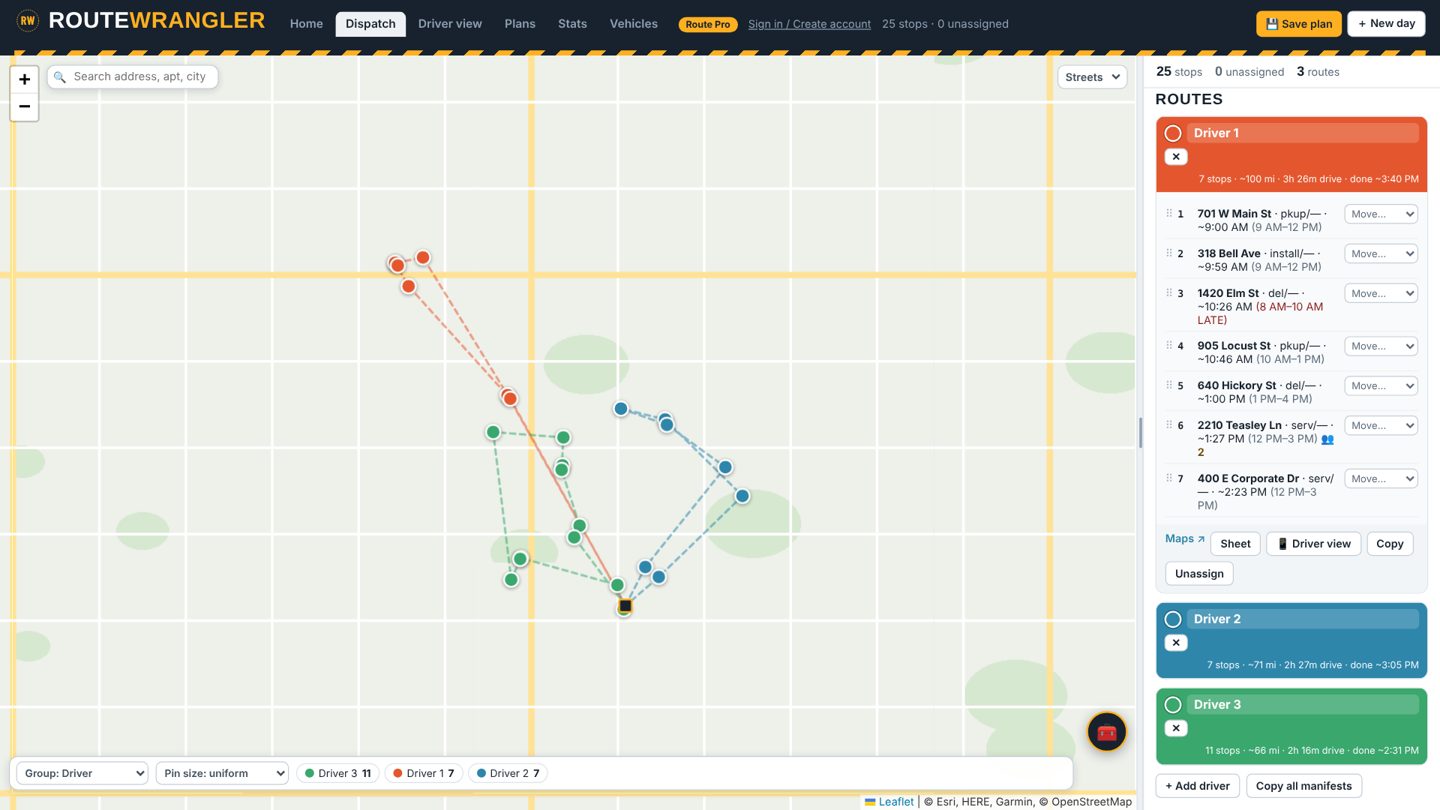Grab drag handle of stop 2, 318 Bell Ave

tap(1168, 253)
